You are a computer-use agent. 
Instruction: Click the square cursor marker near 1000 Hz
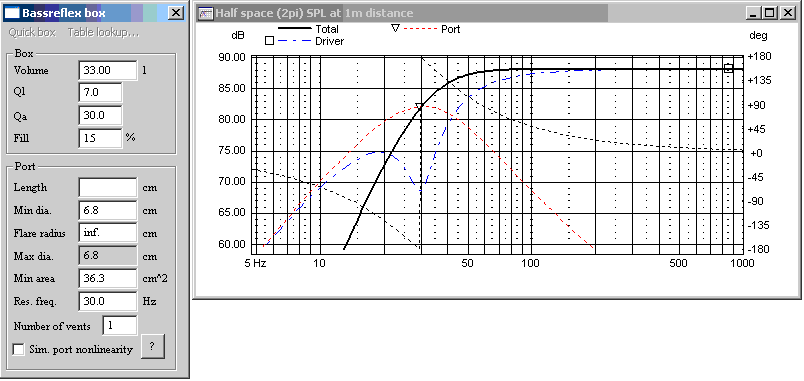[x=728, y=68]
